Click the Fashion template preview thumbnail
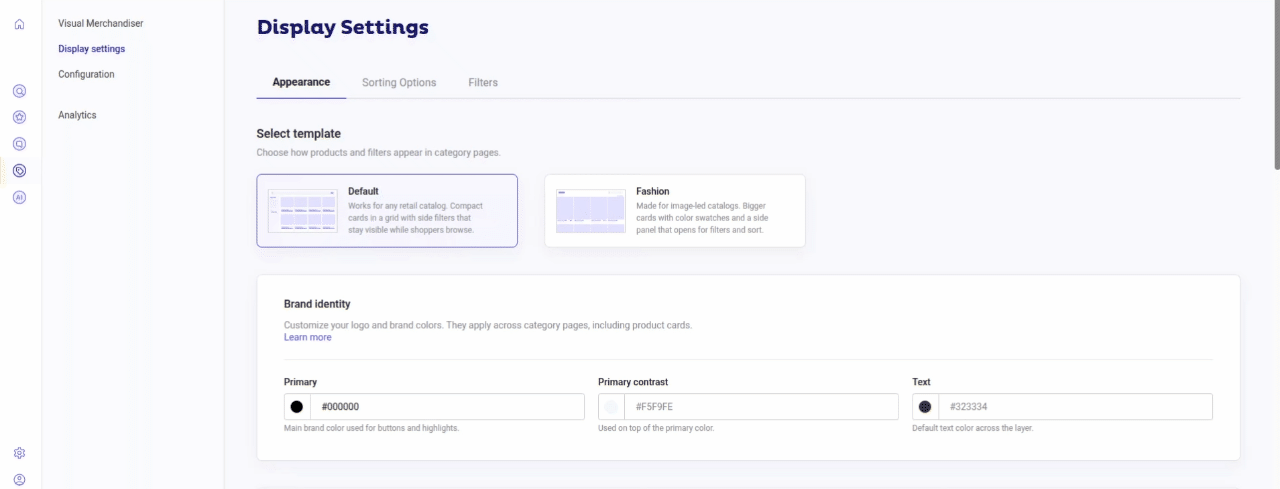 point(590,211)
